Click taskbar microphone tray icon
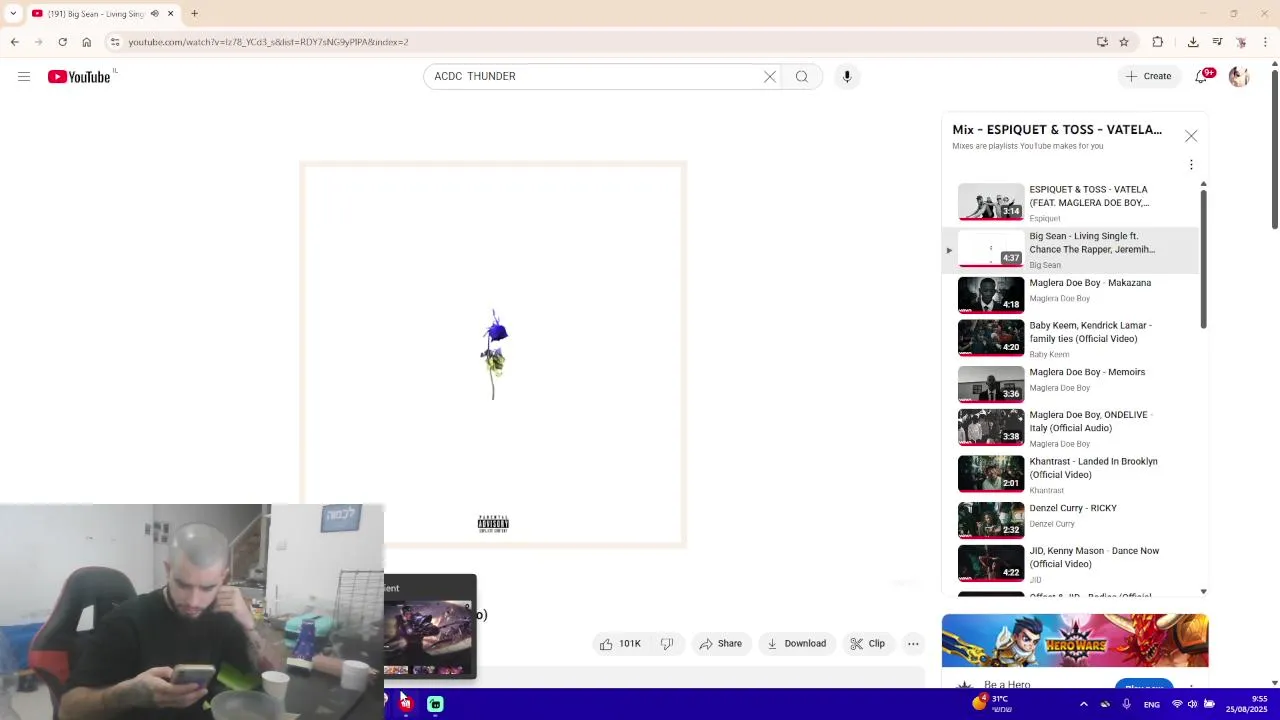The height and width of the screenshot is (720, 1280). (x=1126, y=704)
